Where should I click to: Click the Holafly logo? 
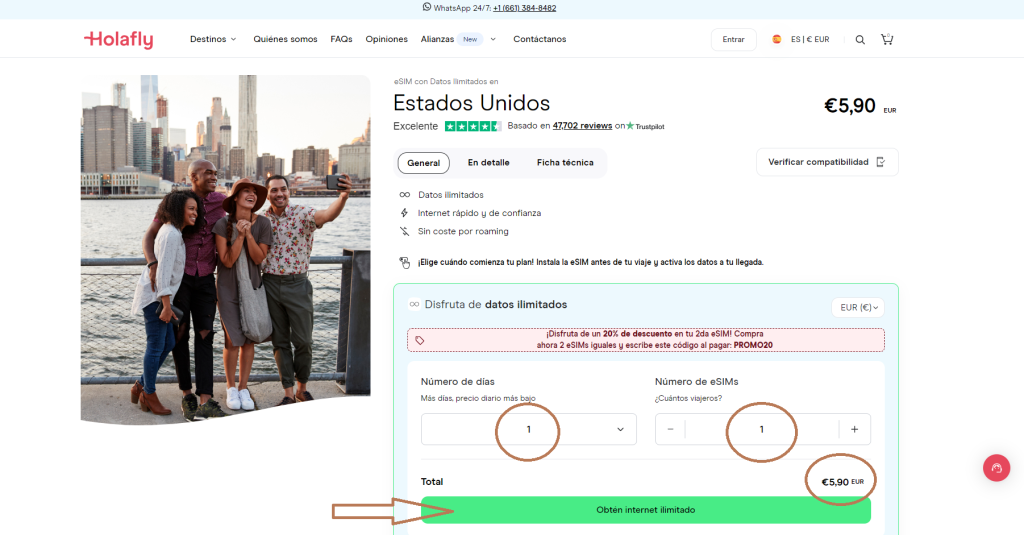point(118,40)
